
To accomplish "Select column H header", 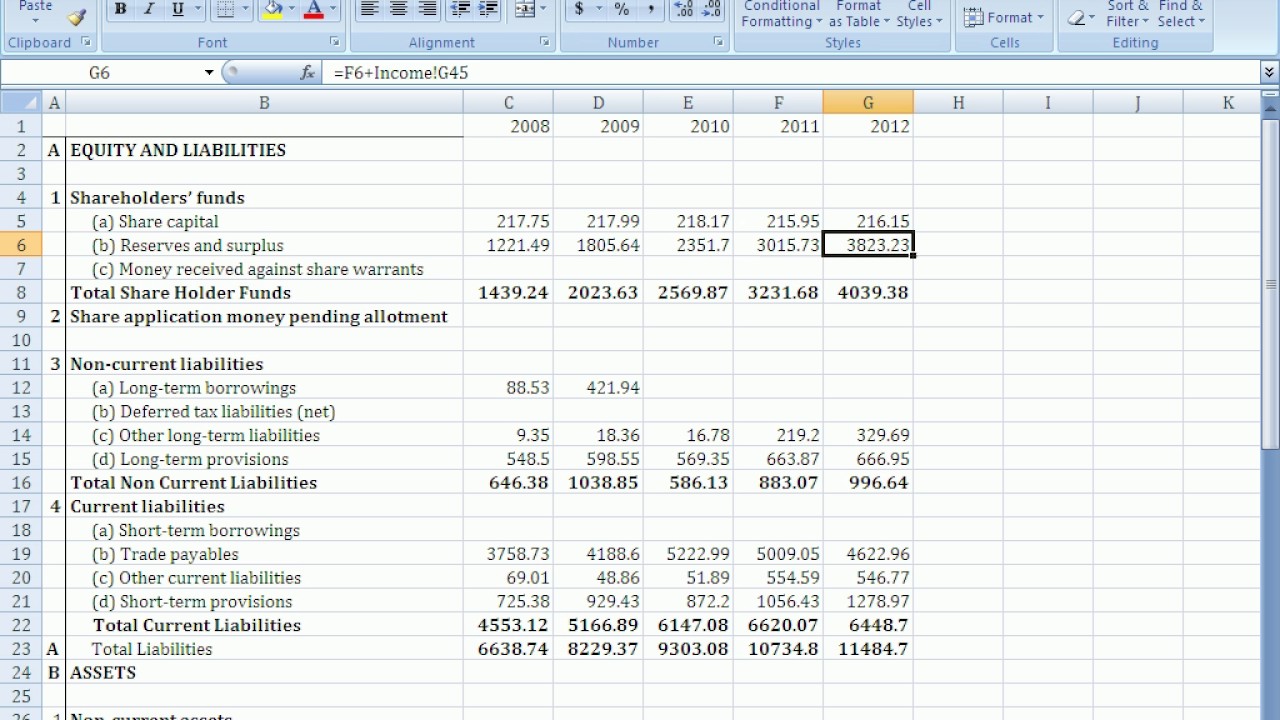I will click(958, 102).
